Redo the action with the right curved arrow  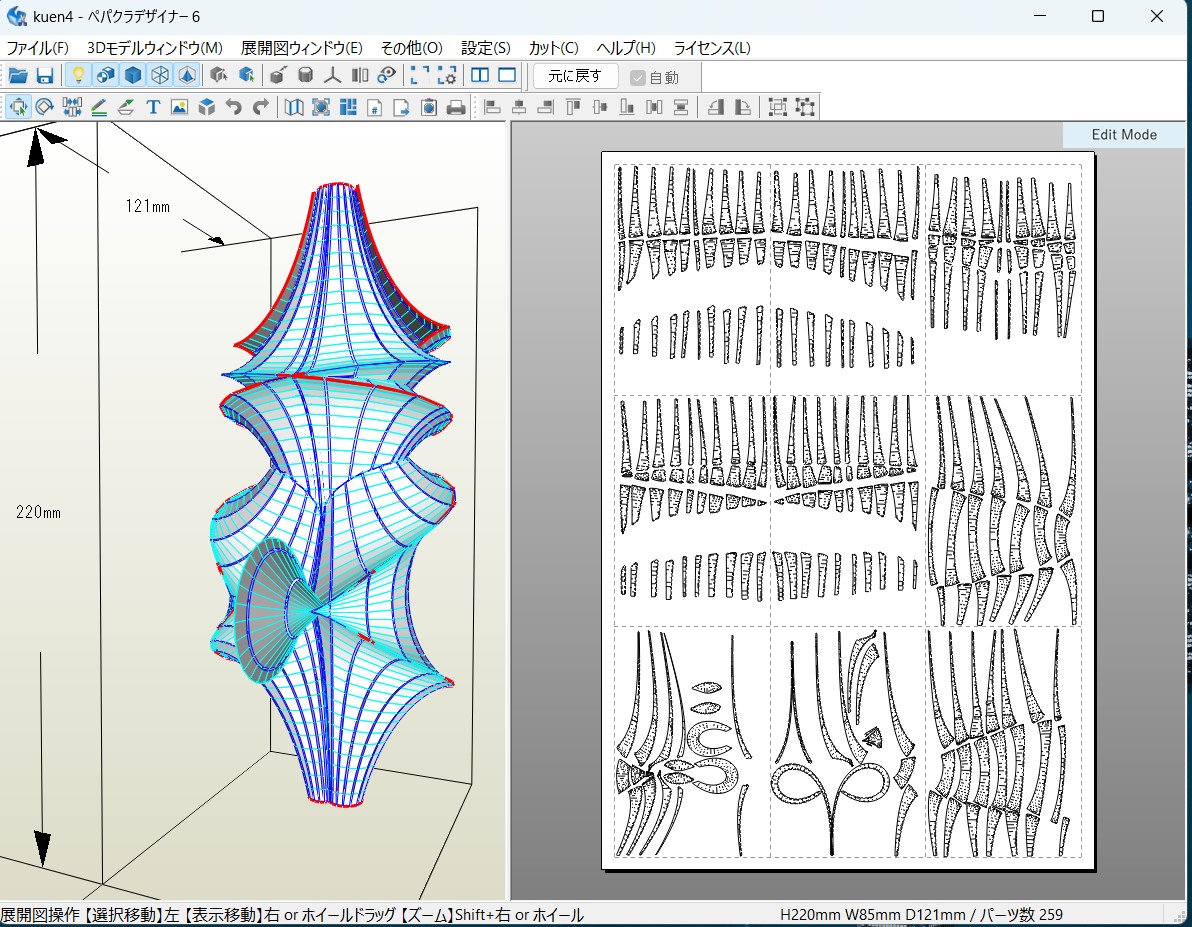pyautogui.click(x=261, y=107)
